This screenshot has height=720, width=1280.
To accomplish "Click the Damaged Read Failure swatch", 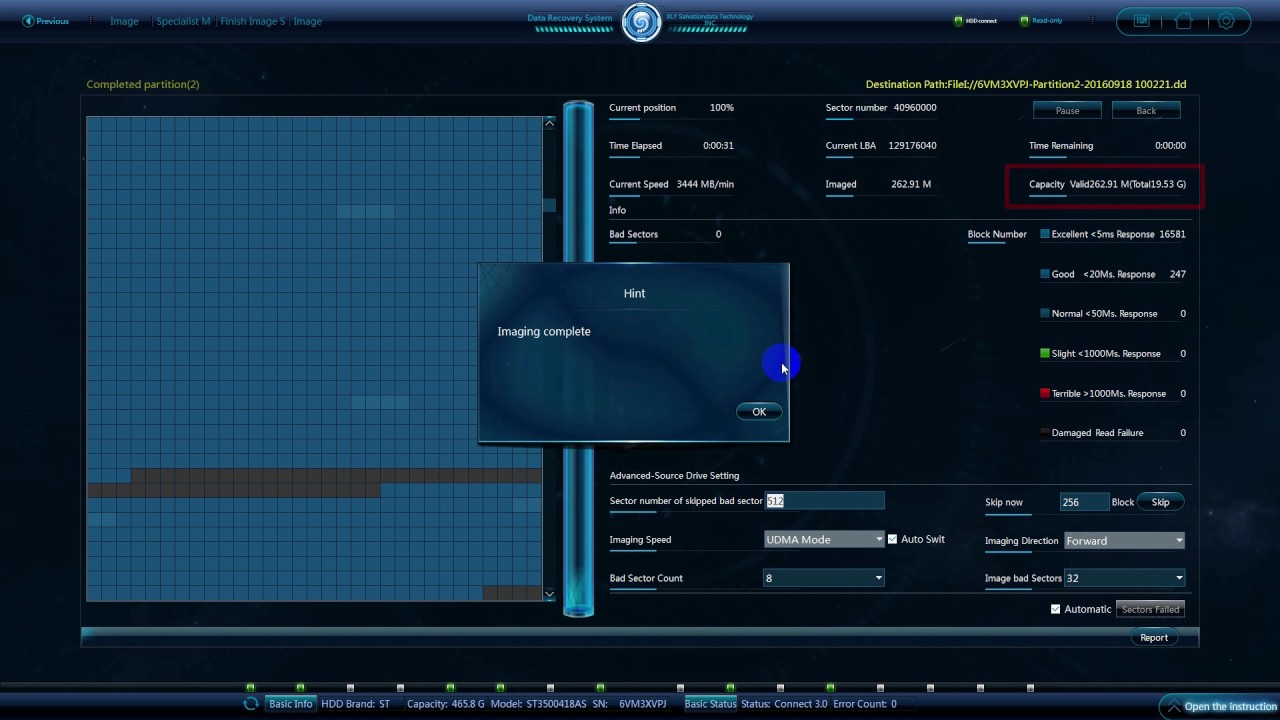I will (x=1045, y=433).
